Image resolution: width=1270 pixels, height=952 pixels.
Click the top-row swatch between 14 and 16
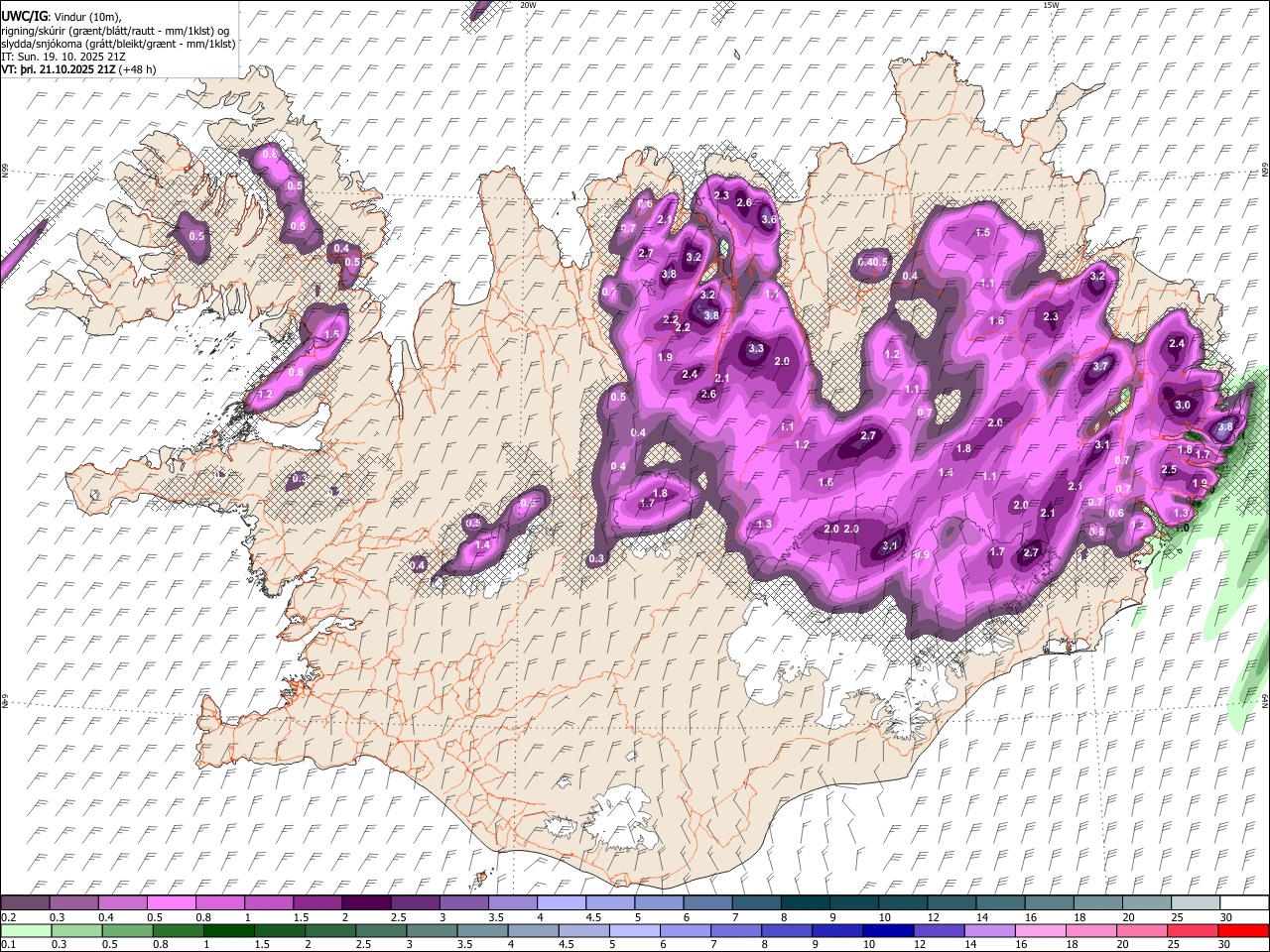(x=999, y=902)
